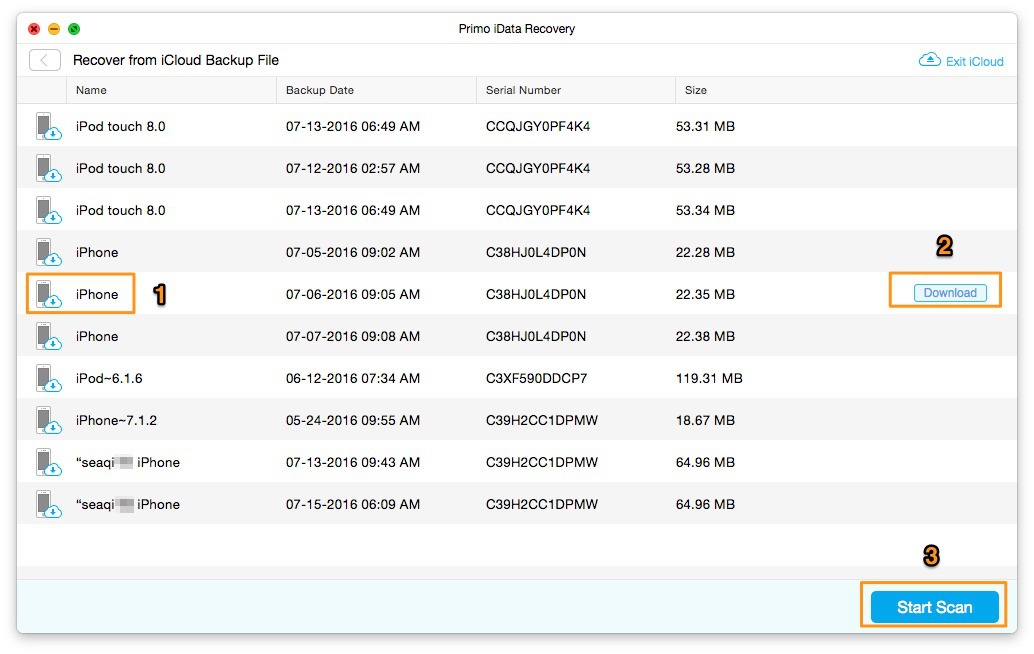
Task: Click the Exit iCloud cloud icon
Action: click(x=930, y=60)
